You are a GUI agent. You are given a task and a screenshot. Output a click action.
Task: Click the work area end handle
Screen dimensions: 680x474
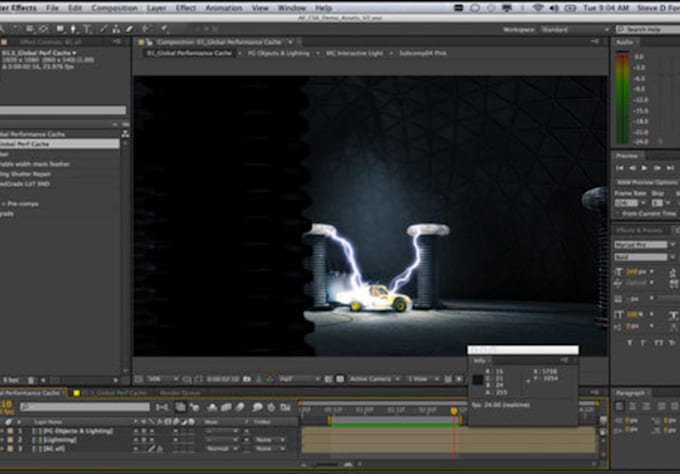pyautogui.click(x=461, y=420)
